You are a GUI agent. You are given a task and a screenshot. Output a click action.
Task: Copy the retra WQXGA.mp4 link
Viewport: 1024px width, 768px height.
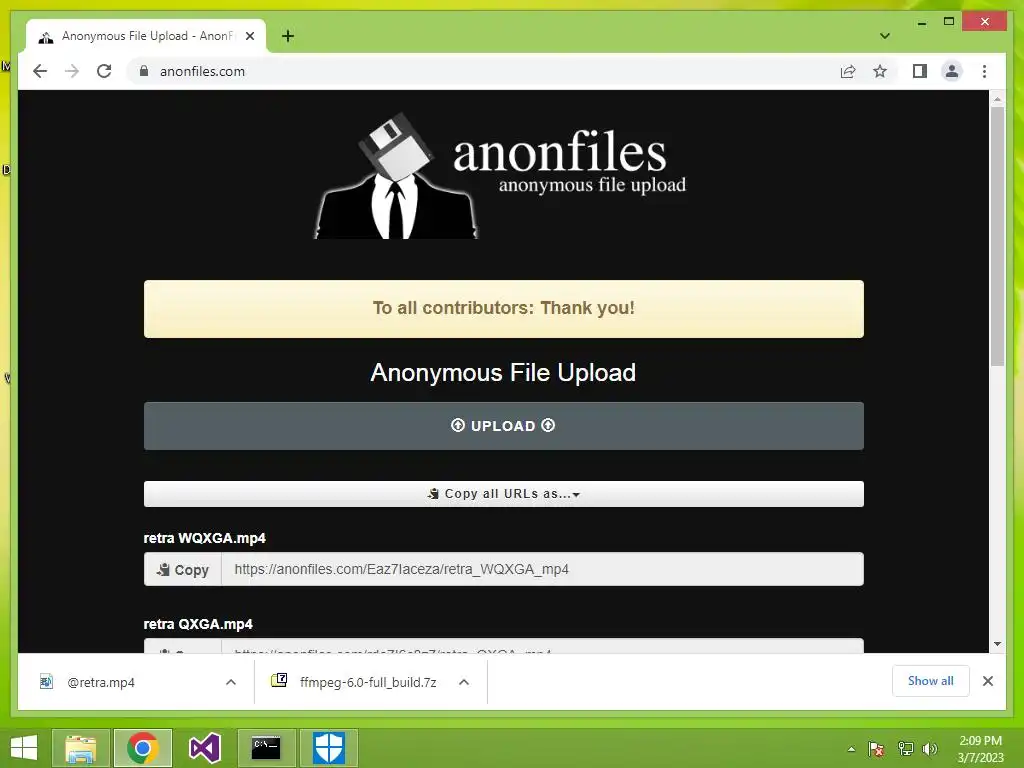[x=183, y=569]
